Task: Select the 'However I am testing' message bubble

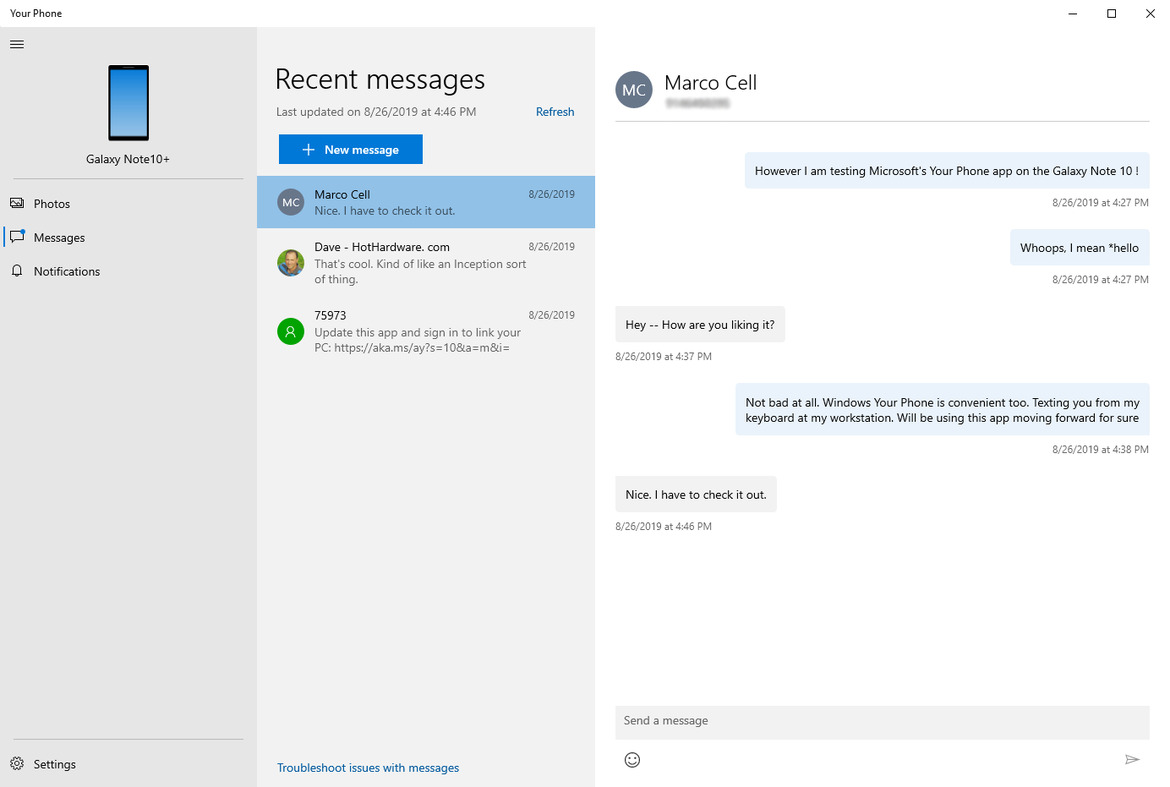Action: tap(946, 171)
